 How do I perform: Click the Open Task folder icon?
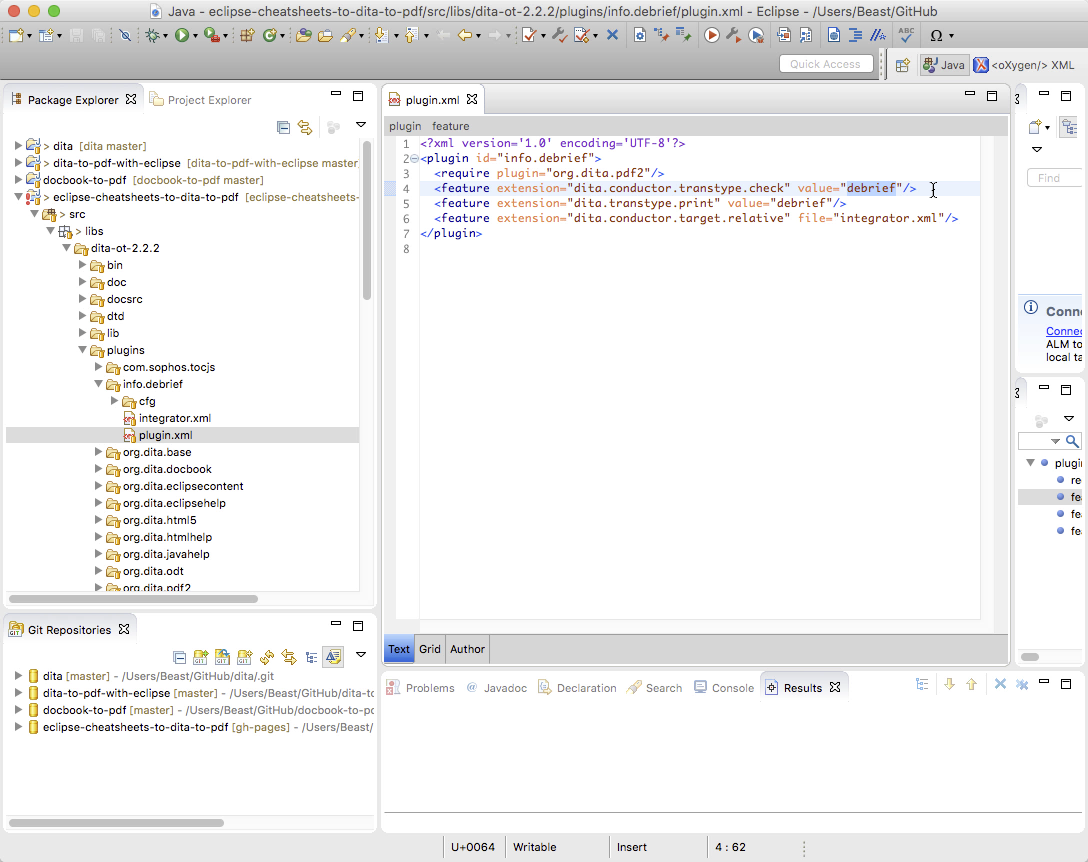(325, 35)
